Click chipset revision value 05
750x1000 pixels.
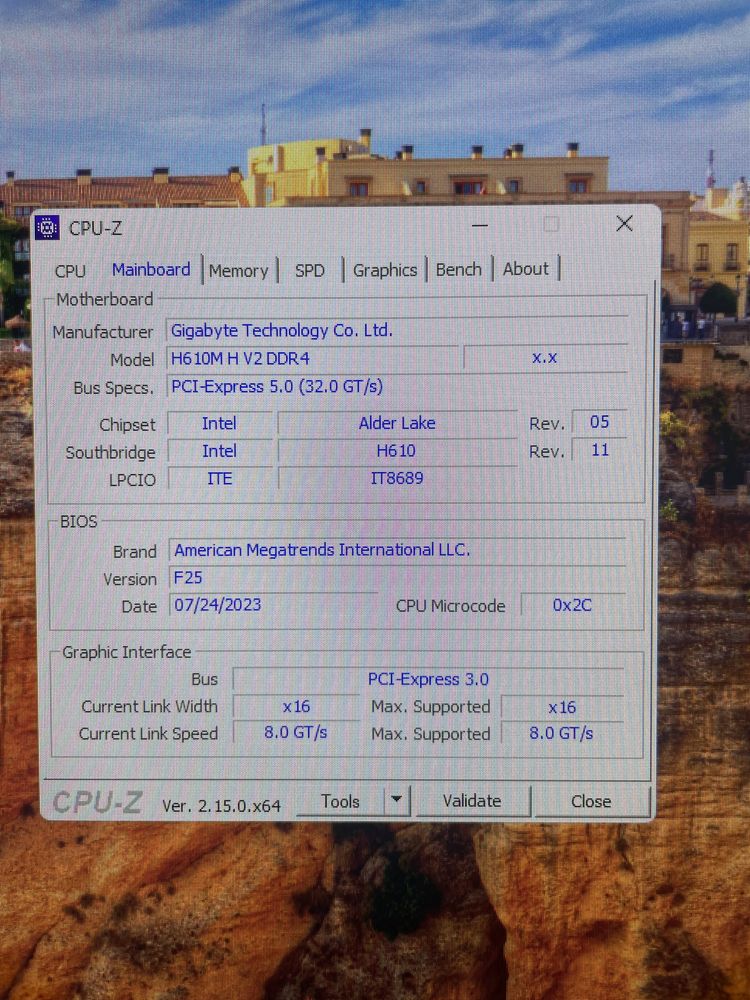599,422
